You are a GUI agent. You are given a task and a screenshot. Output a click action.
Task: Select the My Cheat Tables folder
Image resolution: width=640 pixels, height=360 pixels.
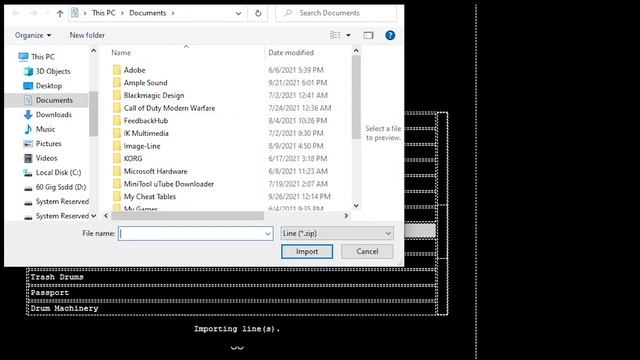click(150, 197)
